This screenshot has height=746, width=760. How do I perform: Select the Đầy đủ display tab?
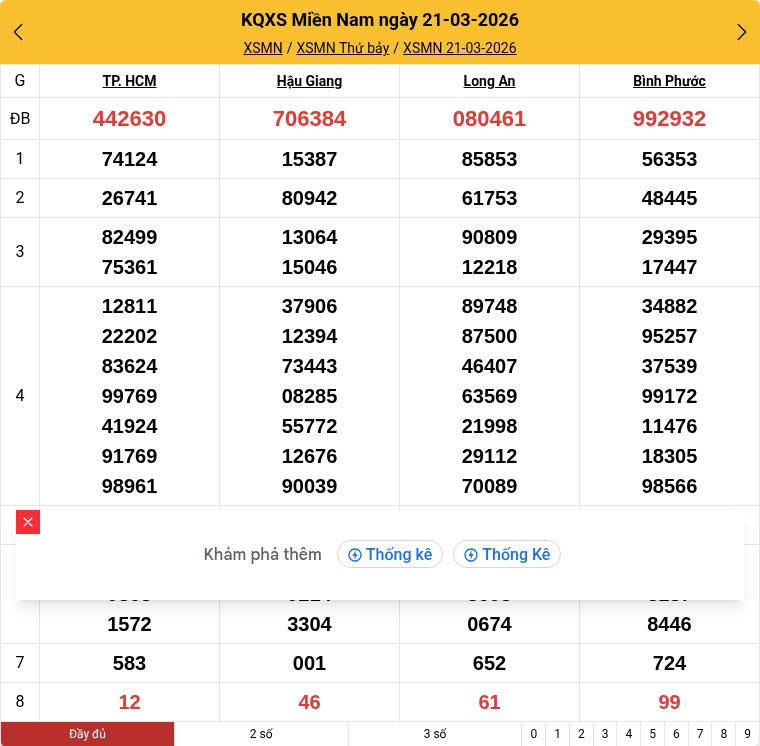[x=87, y=734]
